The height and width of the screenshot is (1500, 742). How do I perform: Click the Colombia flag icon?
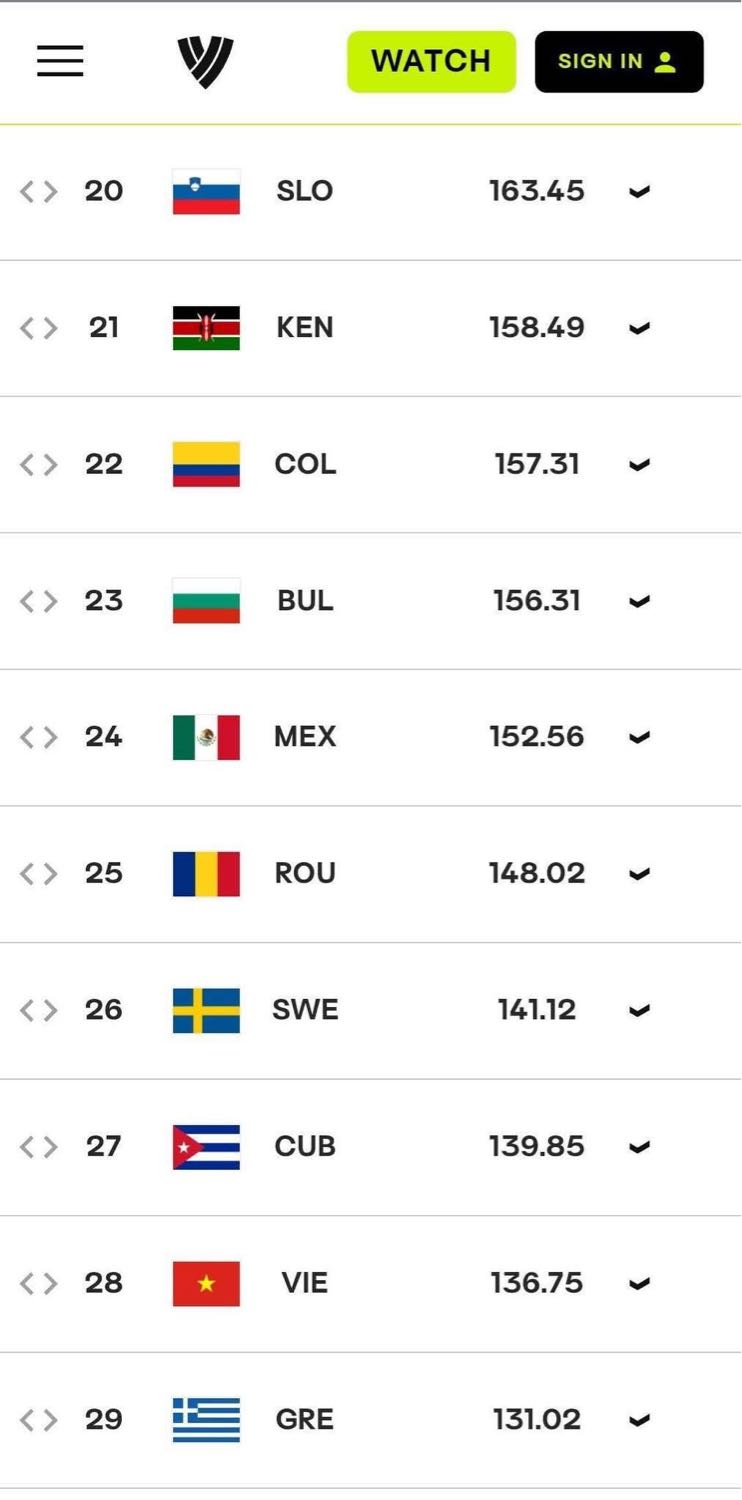point(206,464)
